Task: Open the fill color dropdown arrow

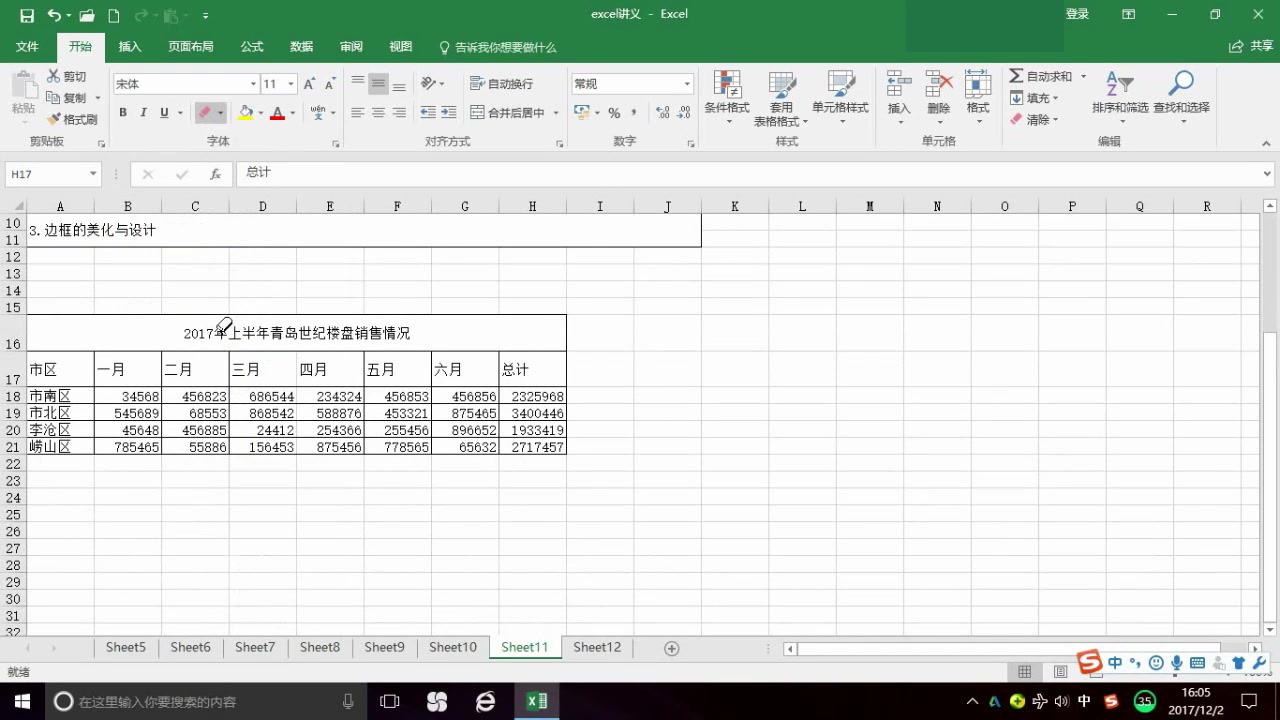Action: point(260,113)
